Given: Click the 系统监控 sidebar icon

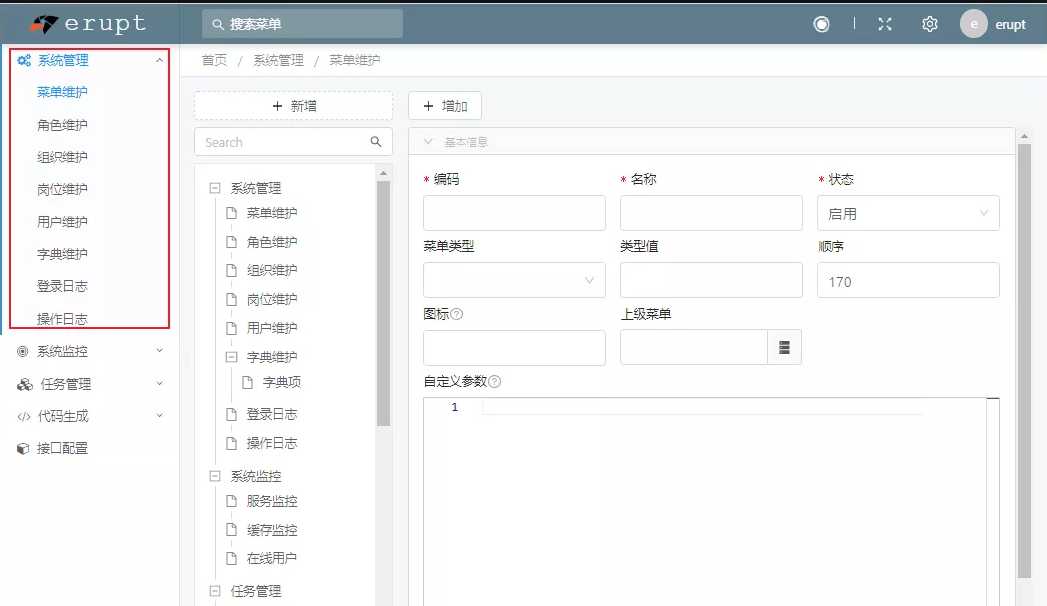Looking at the screenshot, I should (x=23, y=351).
